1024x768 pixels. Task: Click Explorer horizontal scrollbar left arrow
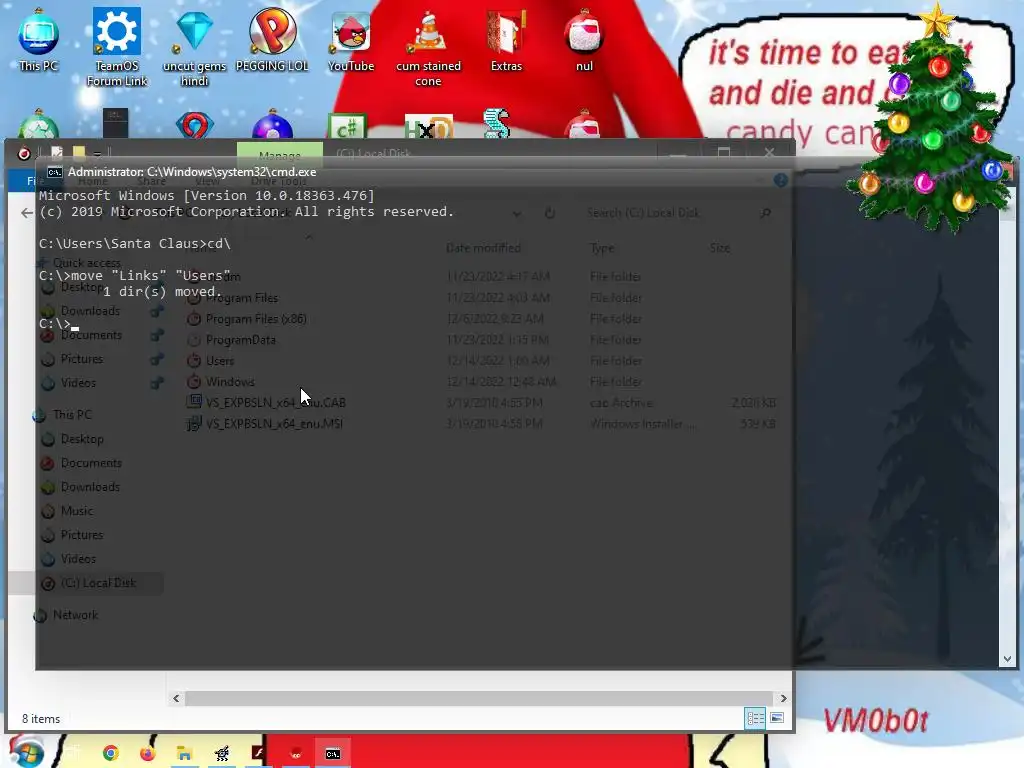pyautogui.click(x=176, y=698)
